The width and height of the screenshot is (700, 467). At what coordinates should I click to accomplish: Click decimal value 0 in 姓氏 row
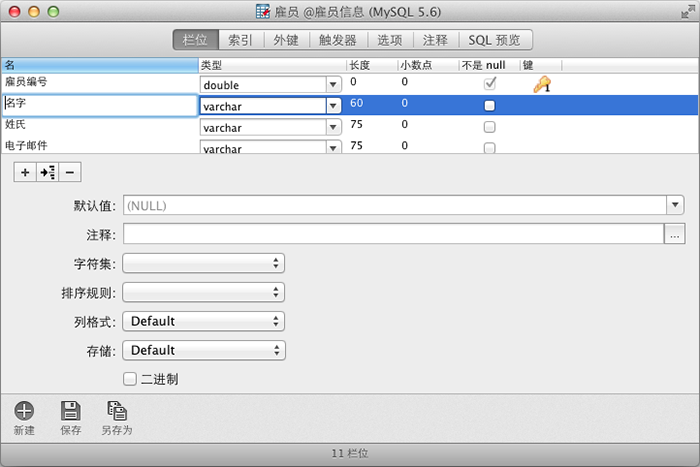[x=404, y=124]
